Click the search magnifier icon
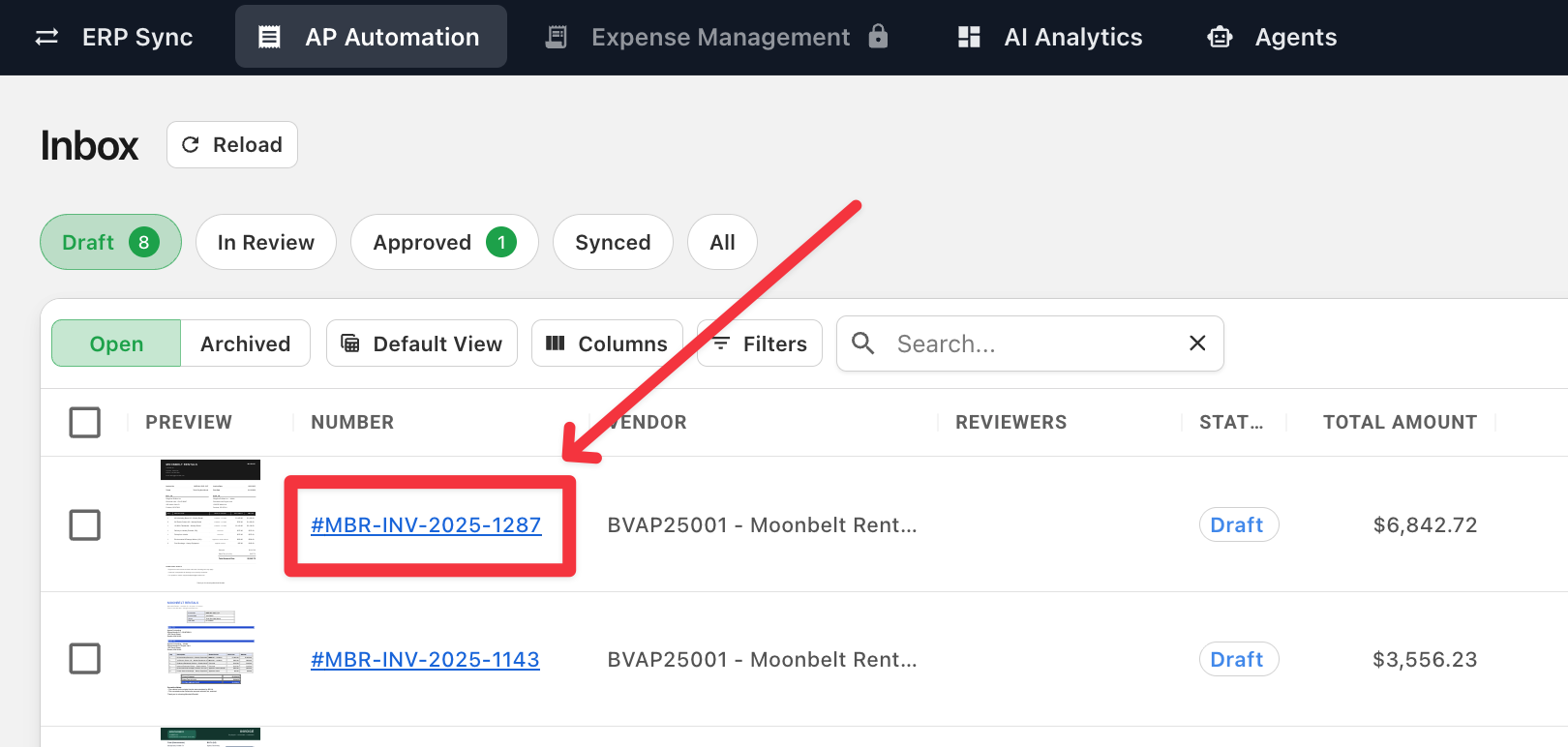 click(x=862, y=343)
